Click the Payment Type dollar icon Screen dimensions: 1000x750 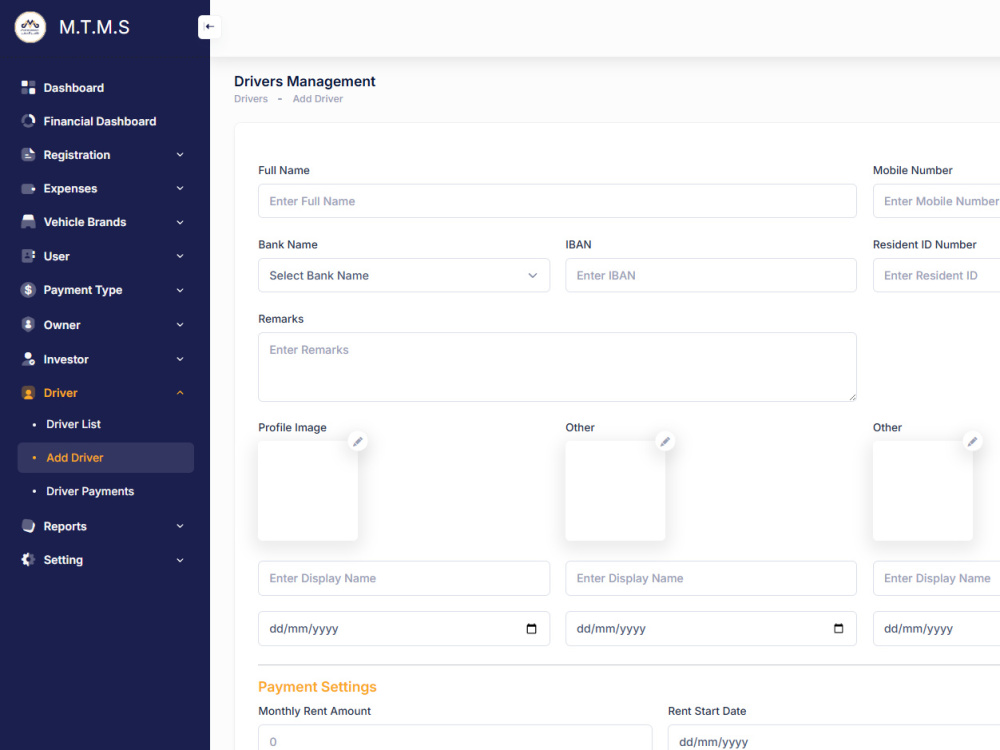[28, 290]
